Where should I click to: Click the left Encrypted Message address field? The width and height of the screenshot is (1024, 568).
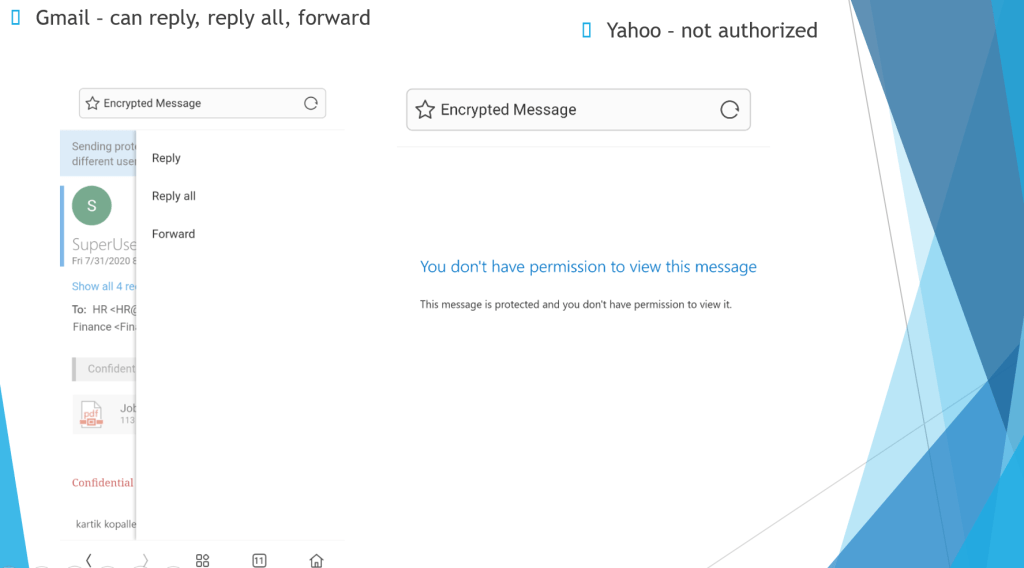coord(202,103)
